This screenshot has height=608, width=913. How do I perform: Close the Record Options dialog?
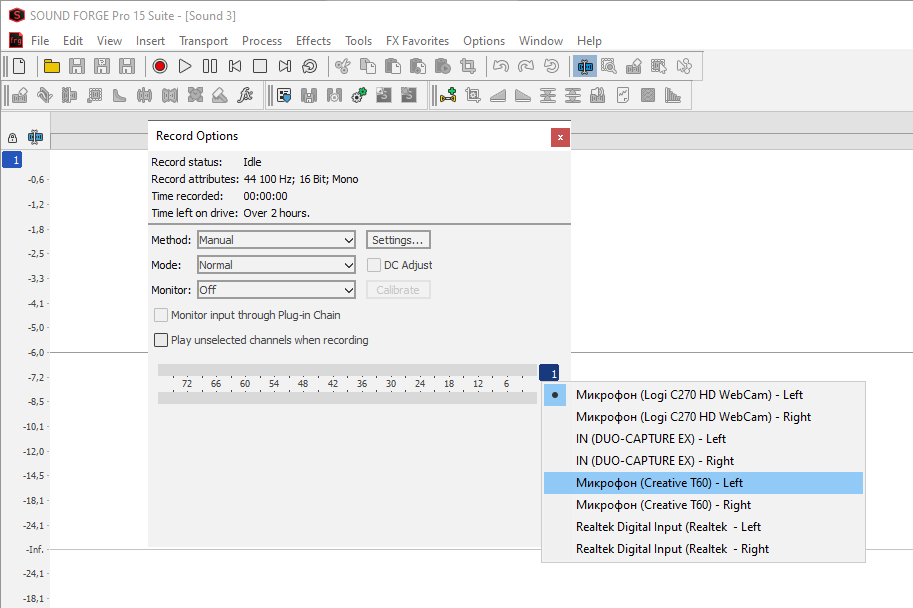click(560, 137)
